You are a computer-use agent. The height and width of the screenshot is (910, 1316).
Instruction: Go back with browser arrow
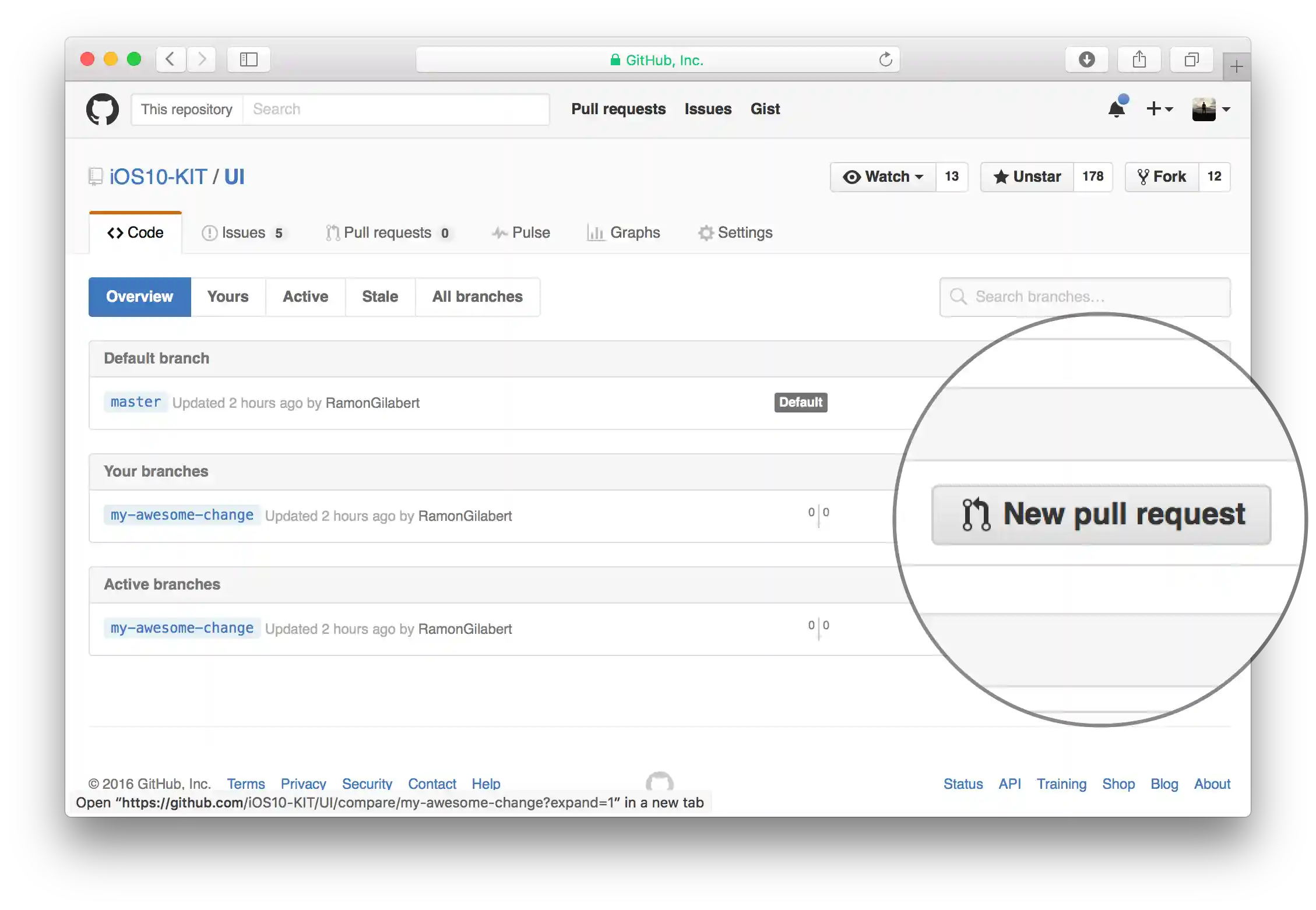[x=170, y=59]
